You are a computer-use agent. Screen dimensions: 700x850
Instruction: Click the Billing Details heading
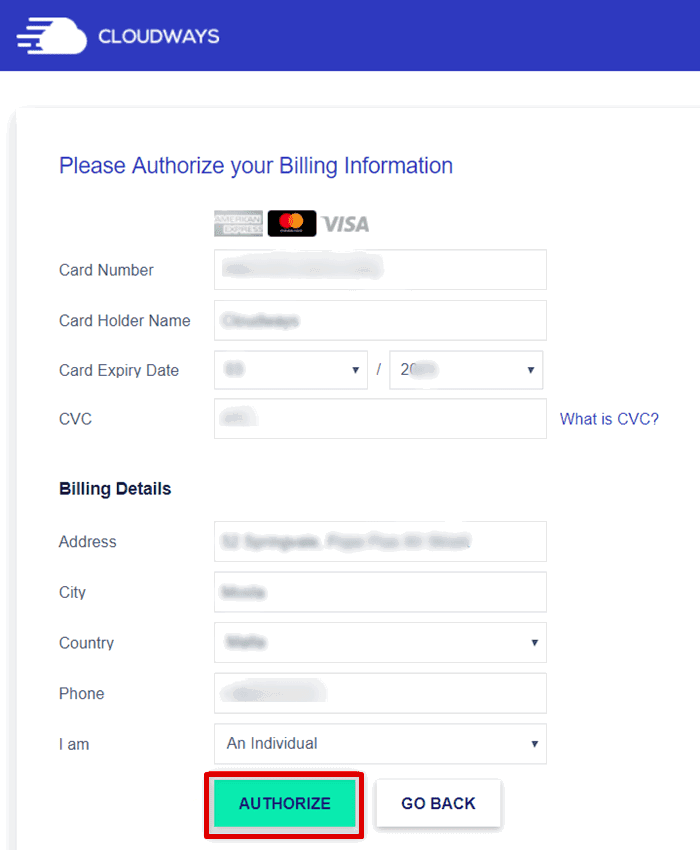coord(115,488)
